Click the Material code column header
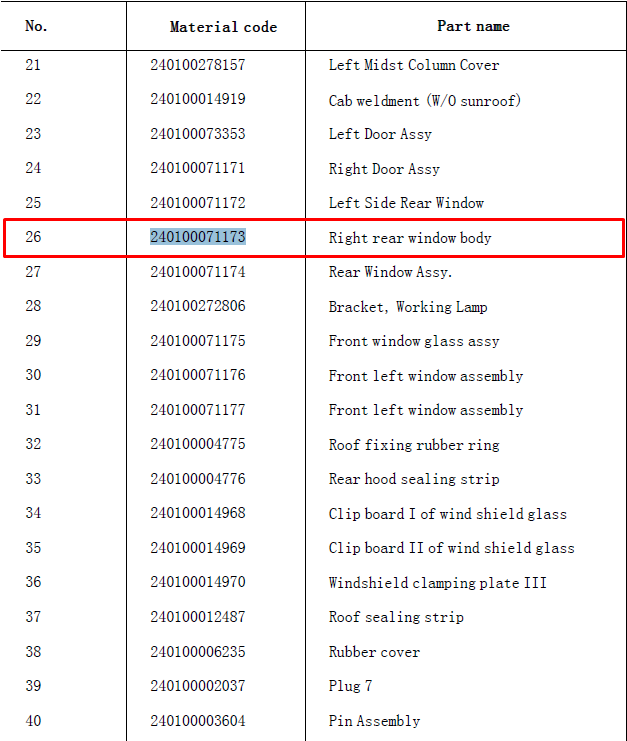The image size is (627, 741). pos(223,27)
